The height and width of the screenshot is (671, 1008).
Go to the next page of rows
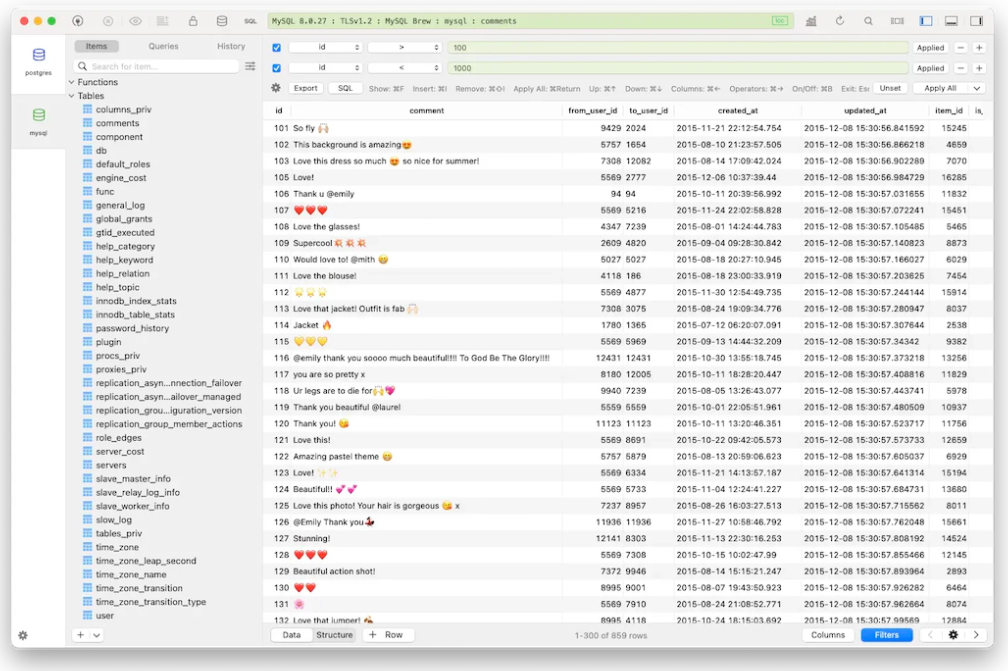(x=976, y=635)
